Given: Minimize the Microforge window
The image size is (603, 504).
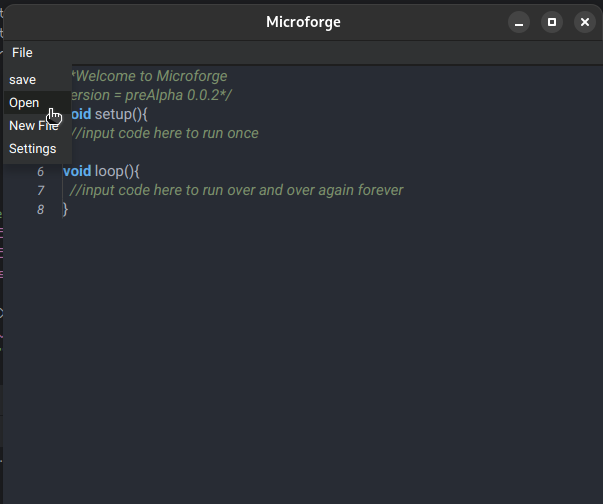Looking at the screenshot, I should pyautogui.click(x=518, y=22).
